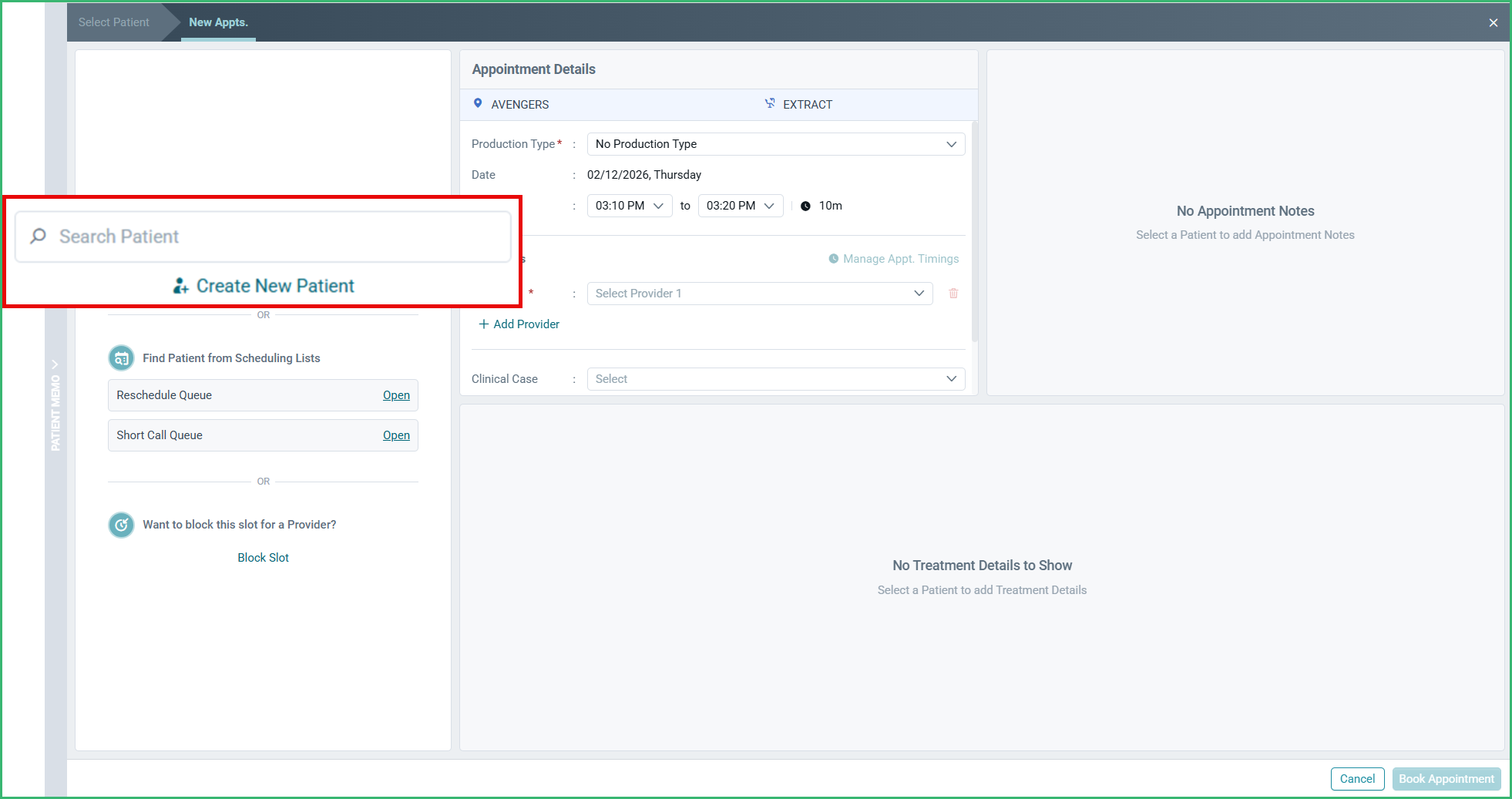
Task: Click the Appointment Details vertical scrollbar
Action: pos(975,231)
